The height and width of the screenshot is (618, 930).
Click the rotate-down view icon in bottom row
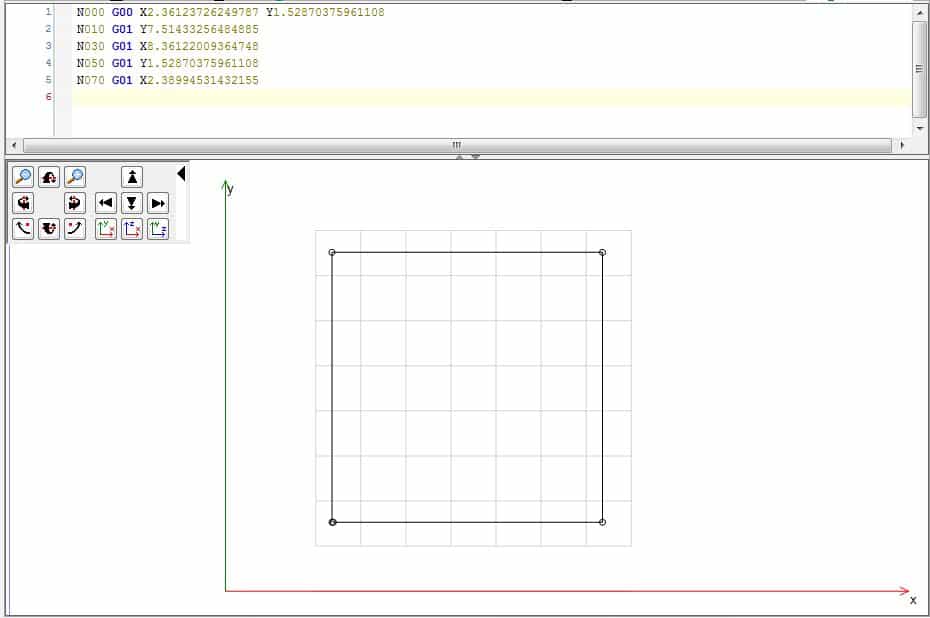click(49, 229)
